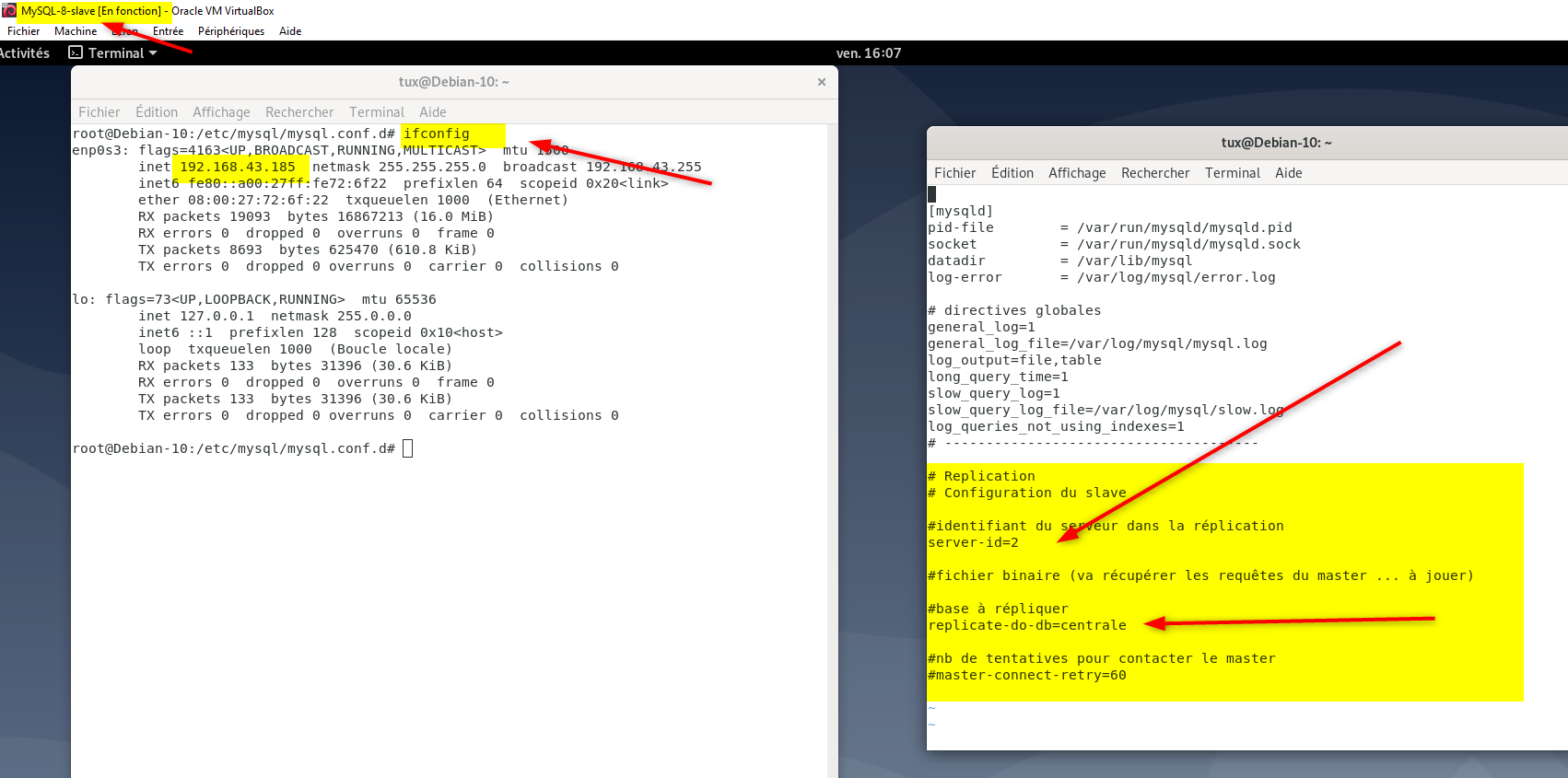Viewport: 1568px width, 778px height.
Task: Click the left terminal vertical scrollbar
Action: [x=833, y=451]
